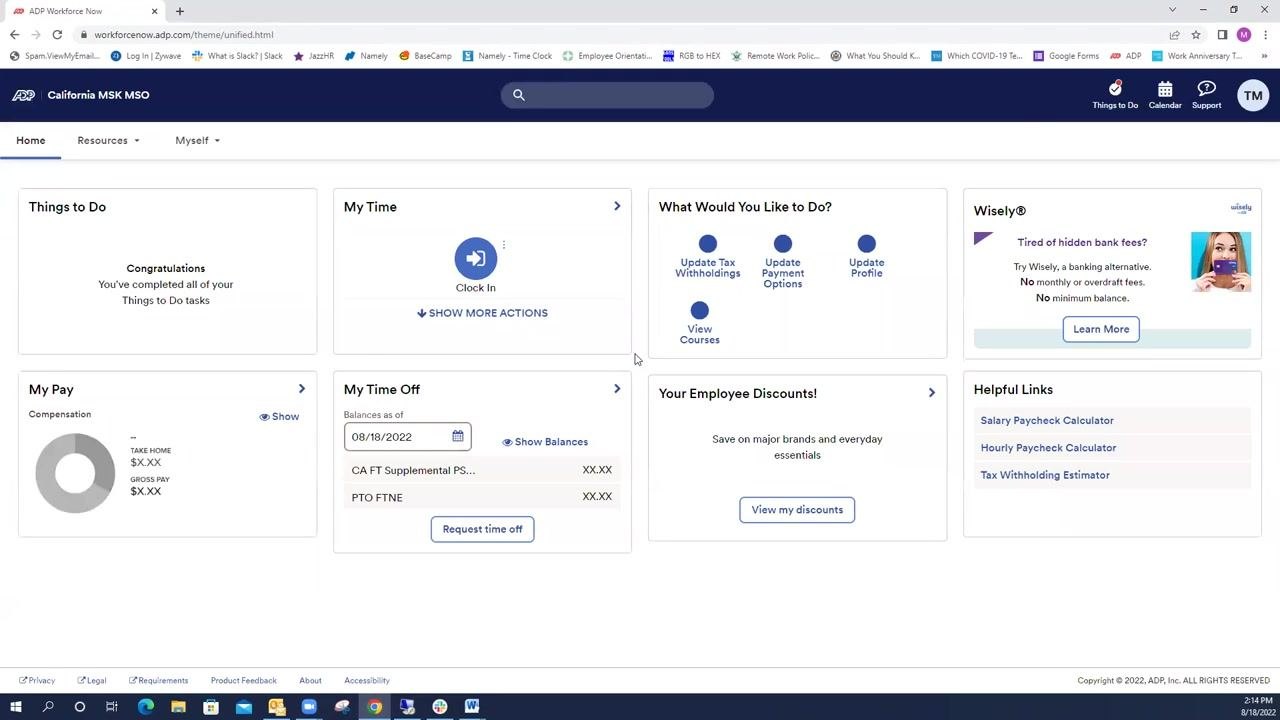This screenshot has height=720, width=1280.
Task: Go to the Home tab
Action: [x=31, y=141]
